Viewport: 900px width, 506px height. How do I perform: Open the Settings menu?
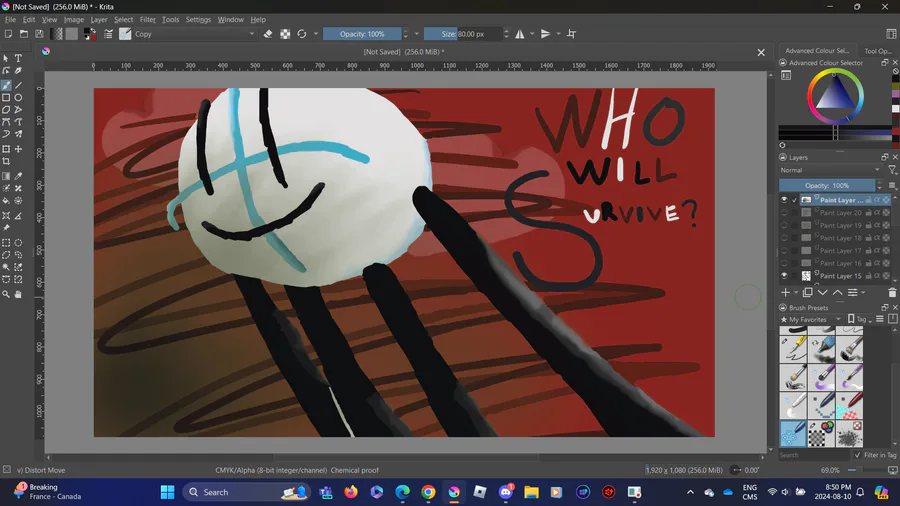click(198, 20)
